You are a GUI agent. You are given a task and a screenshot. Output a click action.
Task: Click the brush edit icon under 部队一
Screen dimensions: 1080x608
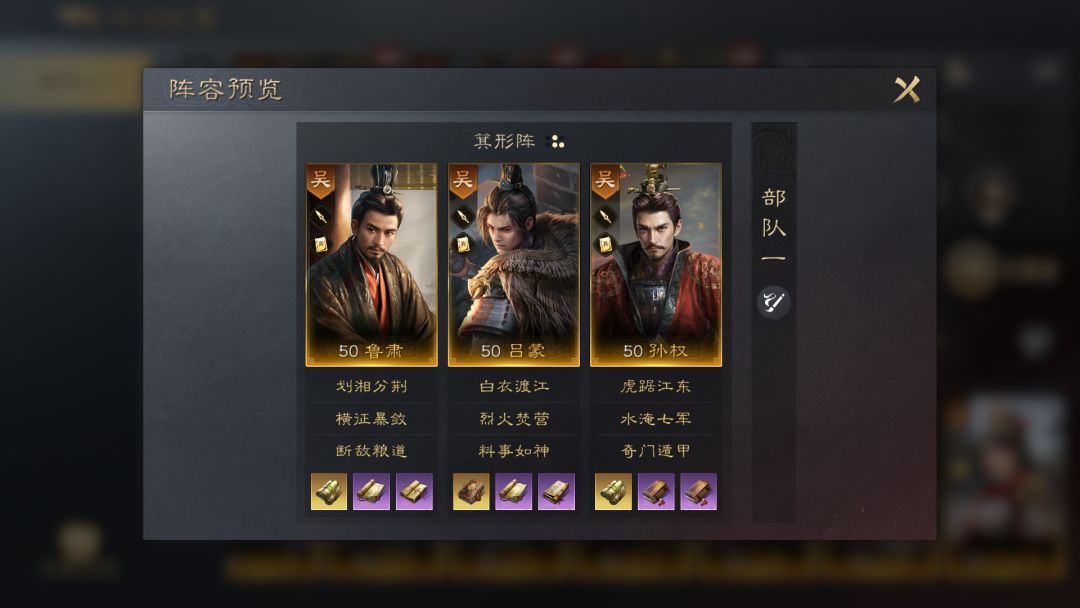coord(773,302)
